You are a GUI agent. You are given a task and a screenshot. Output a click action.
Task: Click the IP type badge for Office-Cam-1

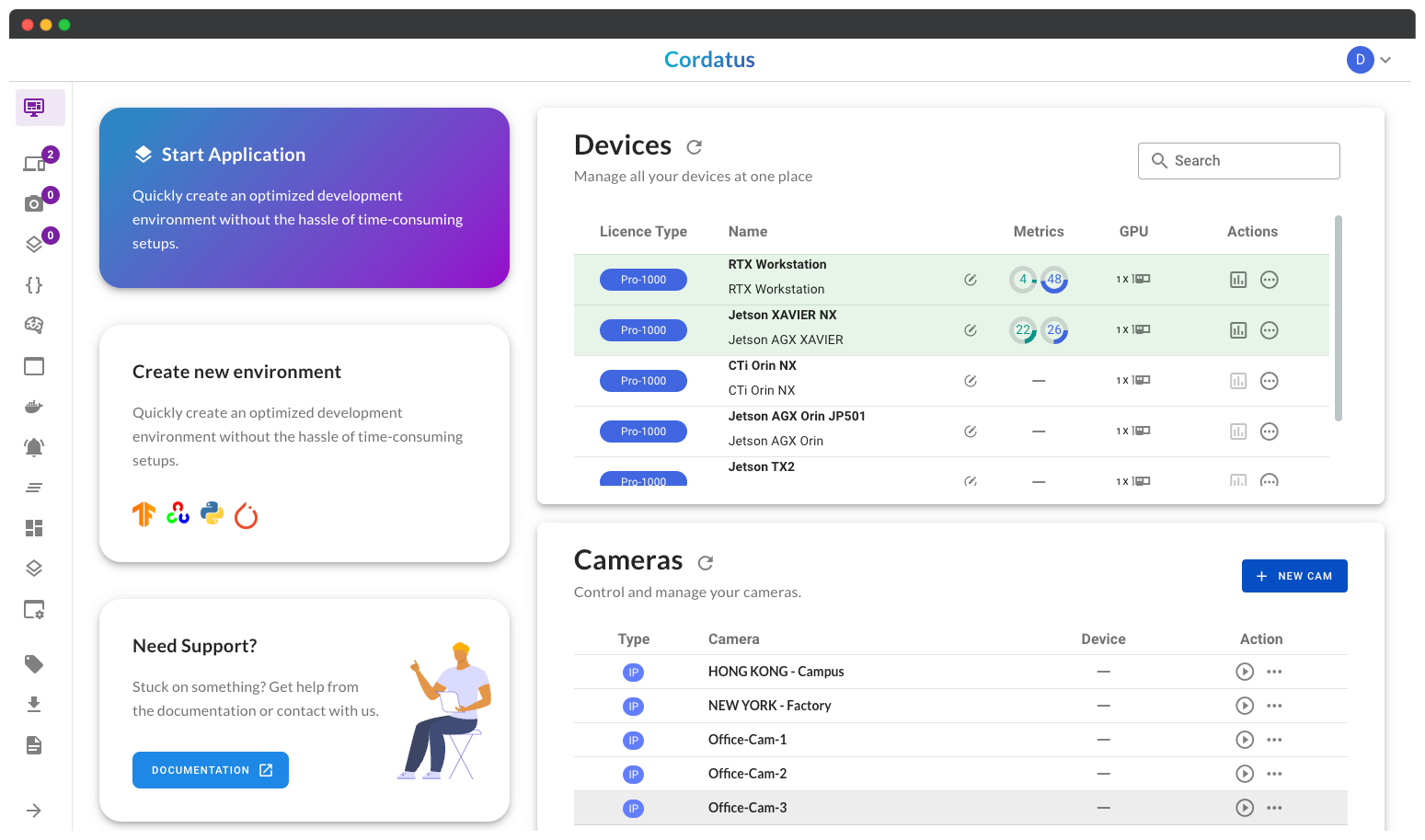click(x=633, y=741)
